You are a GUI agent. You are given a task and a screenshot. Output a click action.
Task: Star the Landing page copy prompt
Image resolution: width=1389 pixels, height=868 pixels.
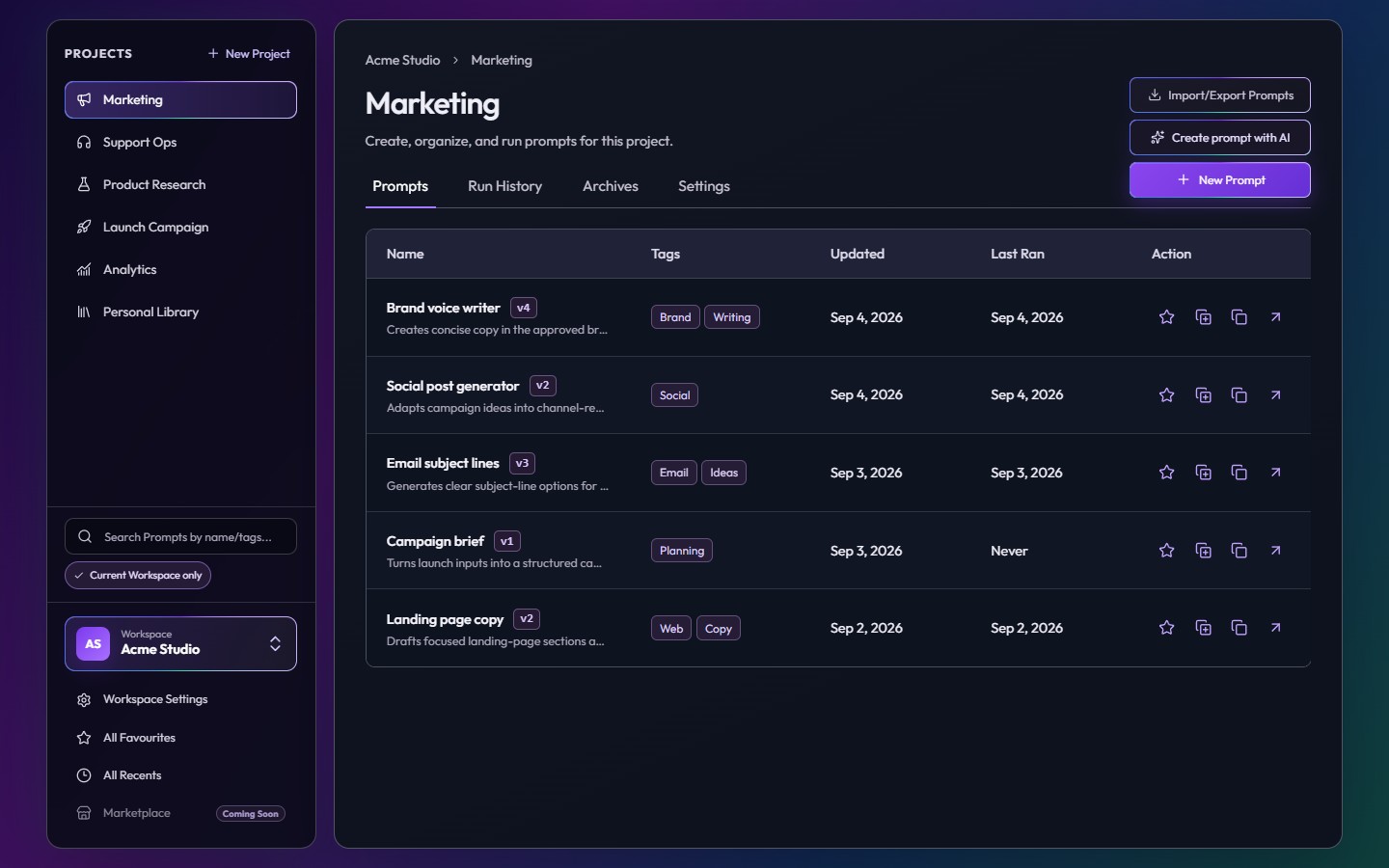tap(1166, 628)
